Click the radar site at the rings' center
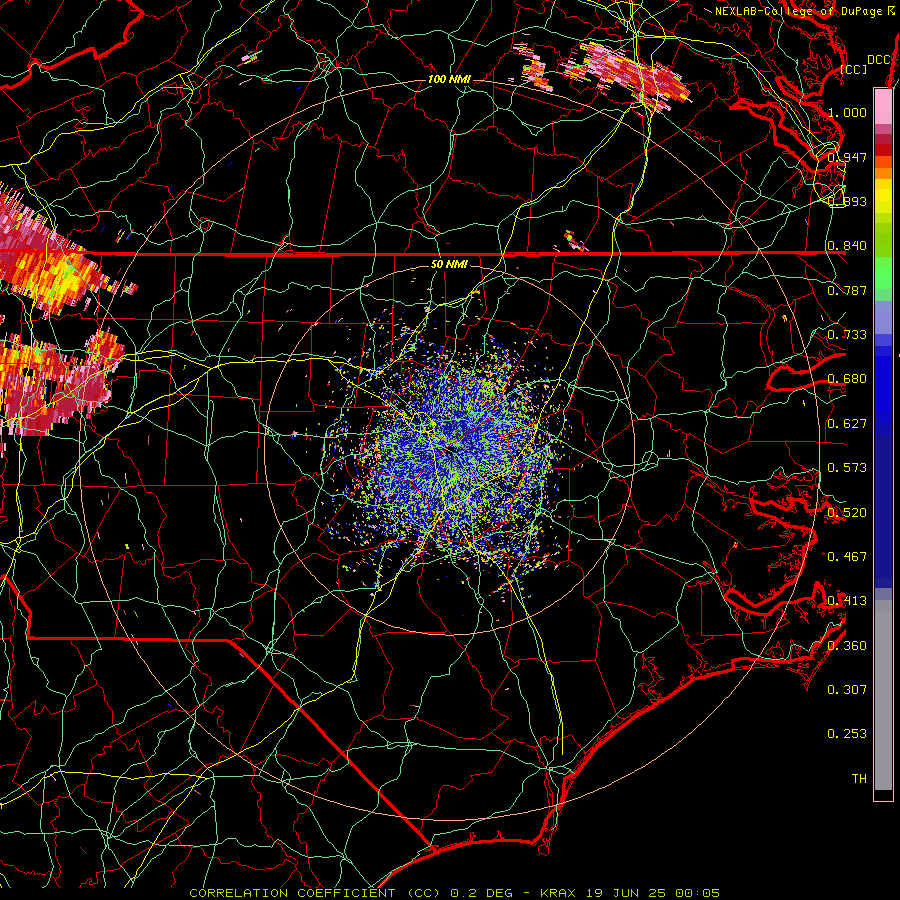 pyautogui.click(x=450, y=451)
